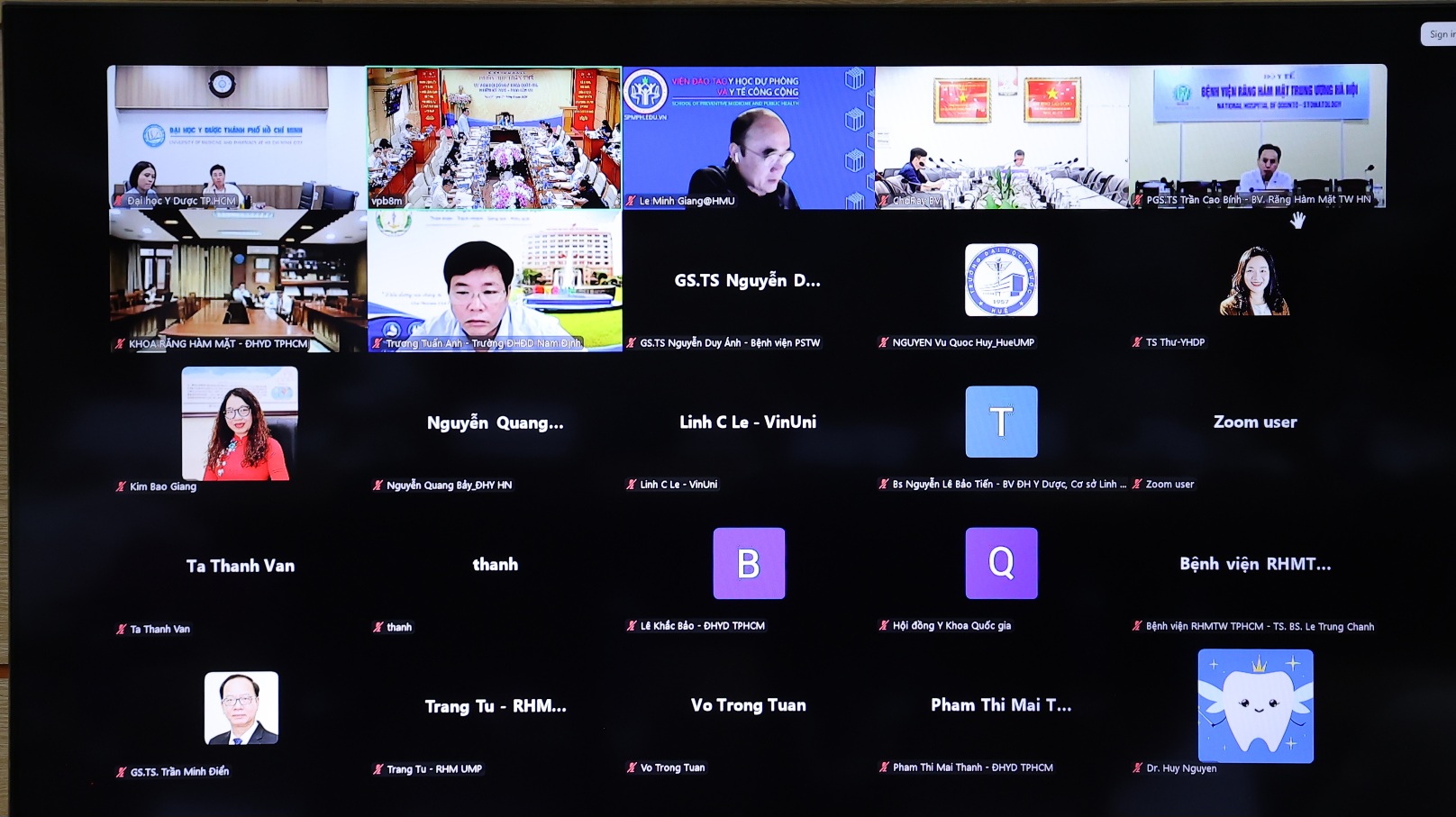Click the large 'Ta Thanh Van' name
The width and height of the screenshot is (1456, 817).
(241, 566)
